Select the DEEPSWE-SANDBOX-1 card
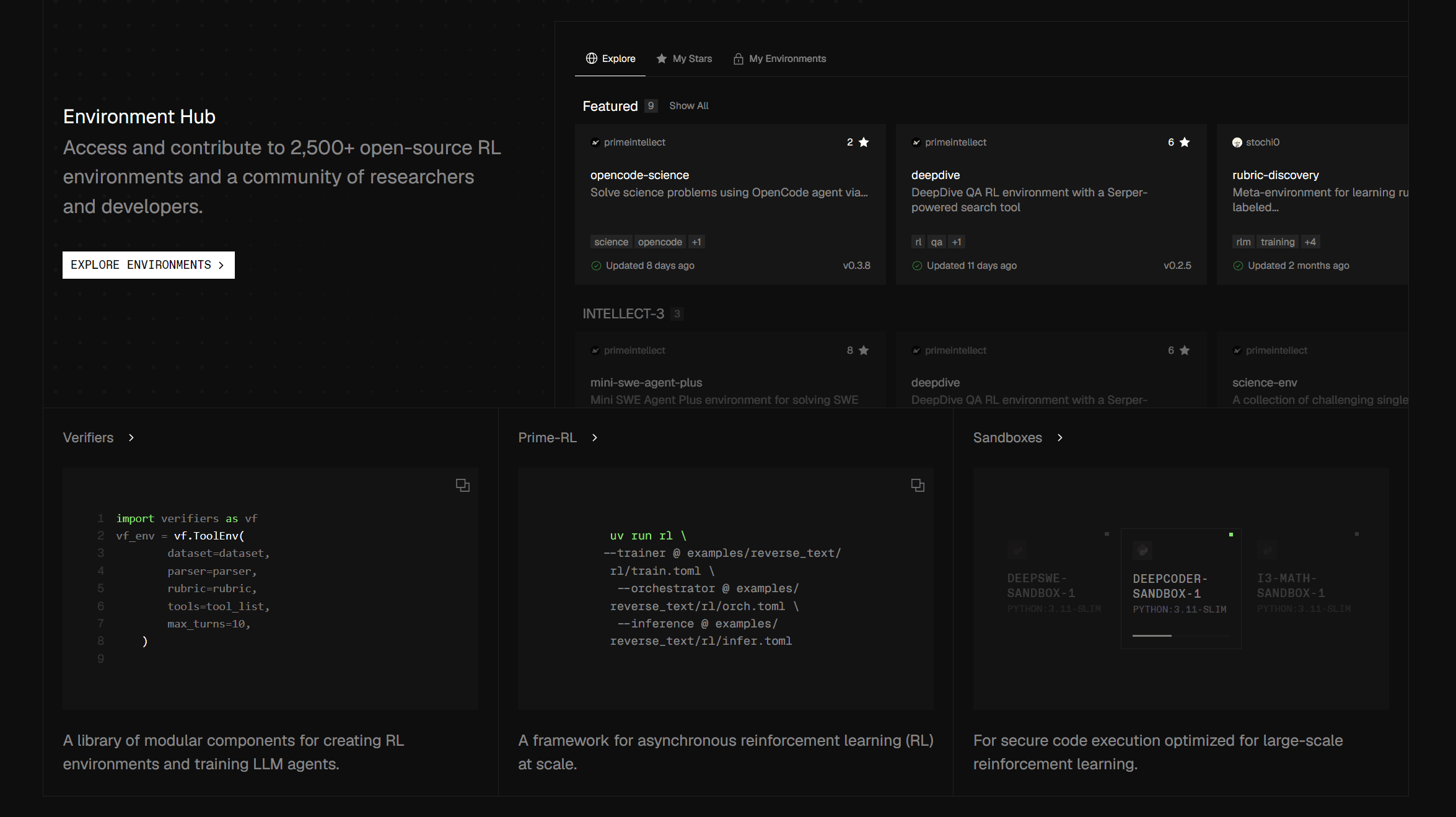Viewport: 1456px width, 817px height. coord(1055,588)
